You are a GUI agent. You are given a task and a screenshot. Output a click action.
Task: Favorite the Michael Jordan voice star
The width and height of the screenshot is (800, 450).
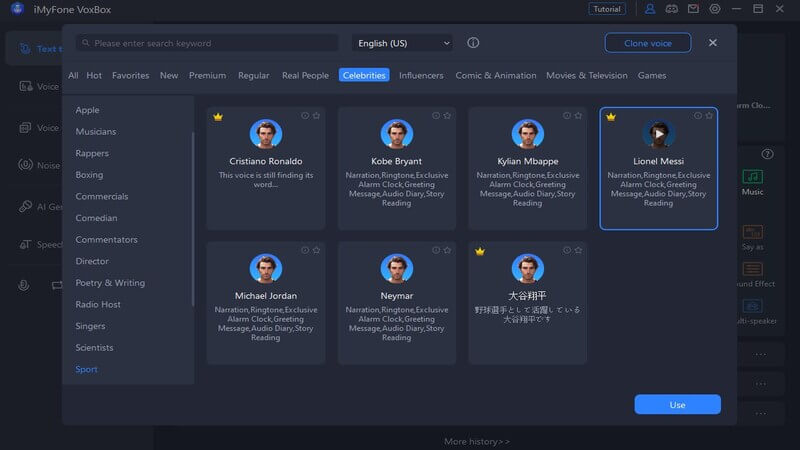coord(316,250)
